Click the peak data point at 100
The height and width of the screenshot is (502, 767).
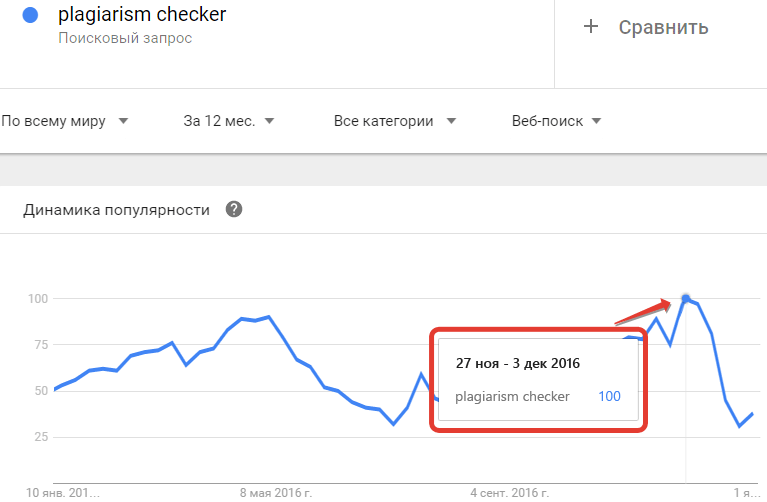tap(686, 298)
